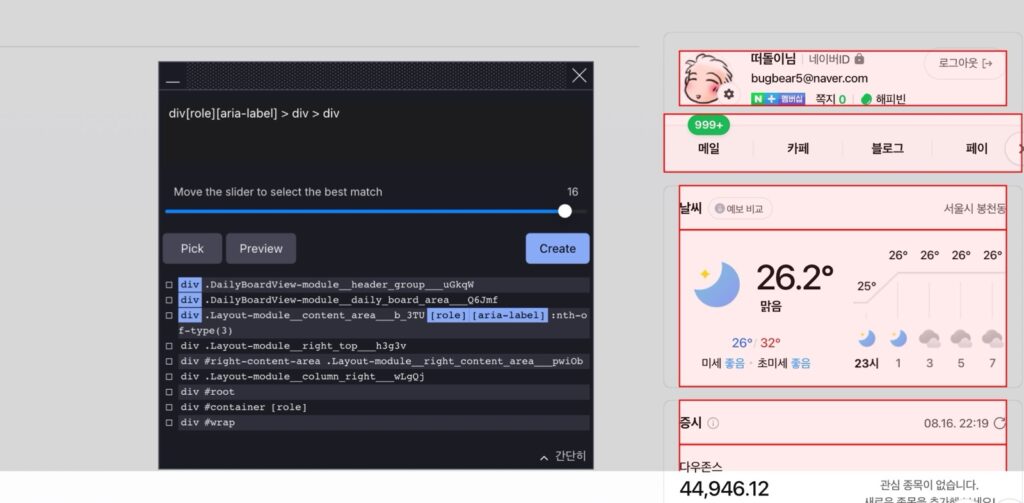The height and width of the screenshot is (503, 1024).
Task: Click the bugbear5@naver.com email address
Action: pos(809,78)
